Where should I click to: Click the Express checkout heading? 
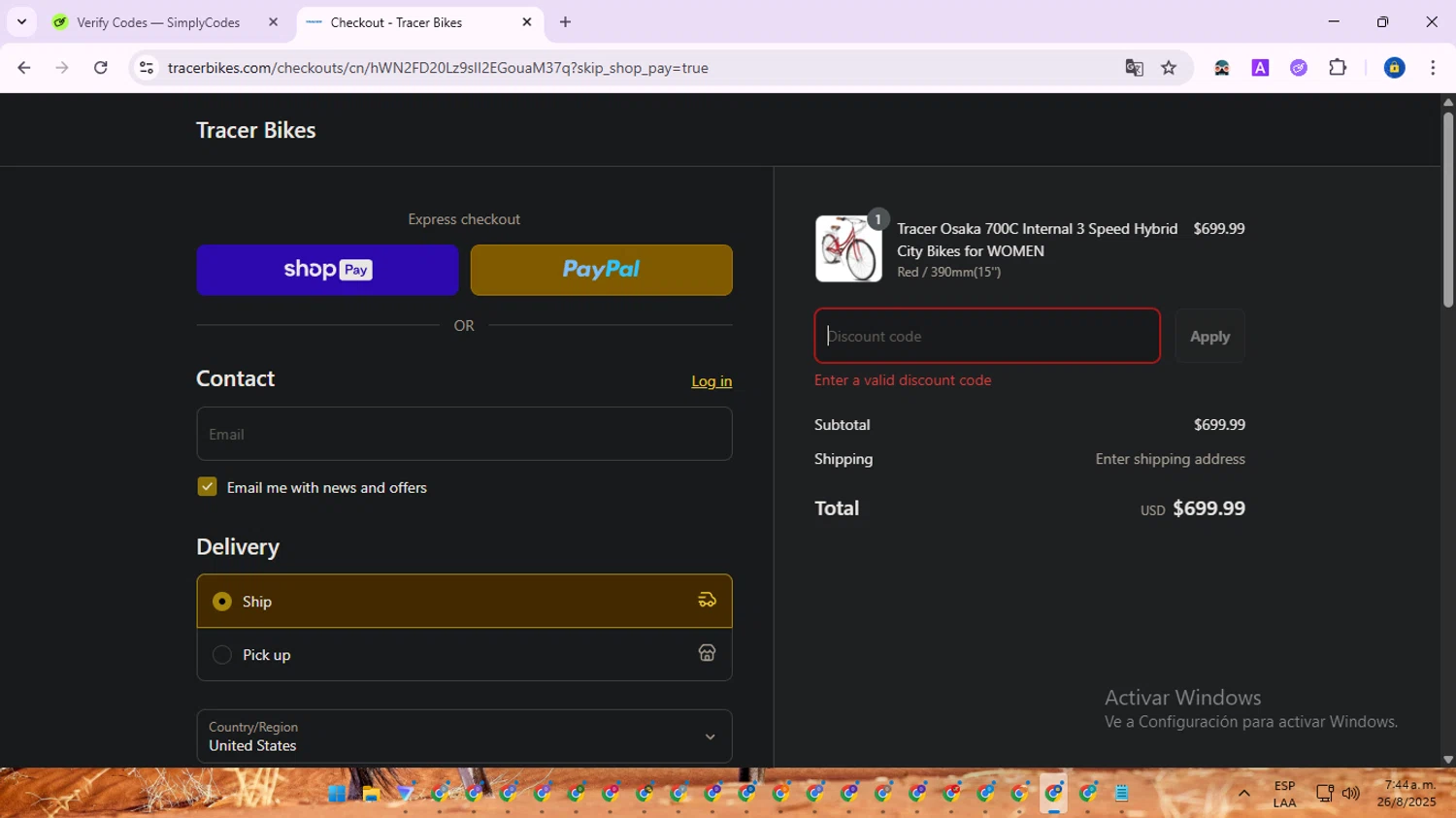(464, 219)
